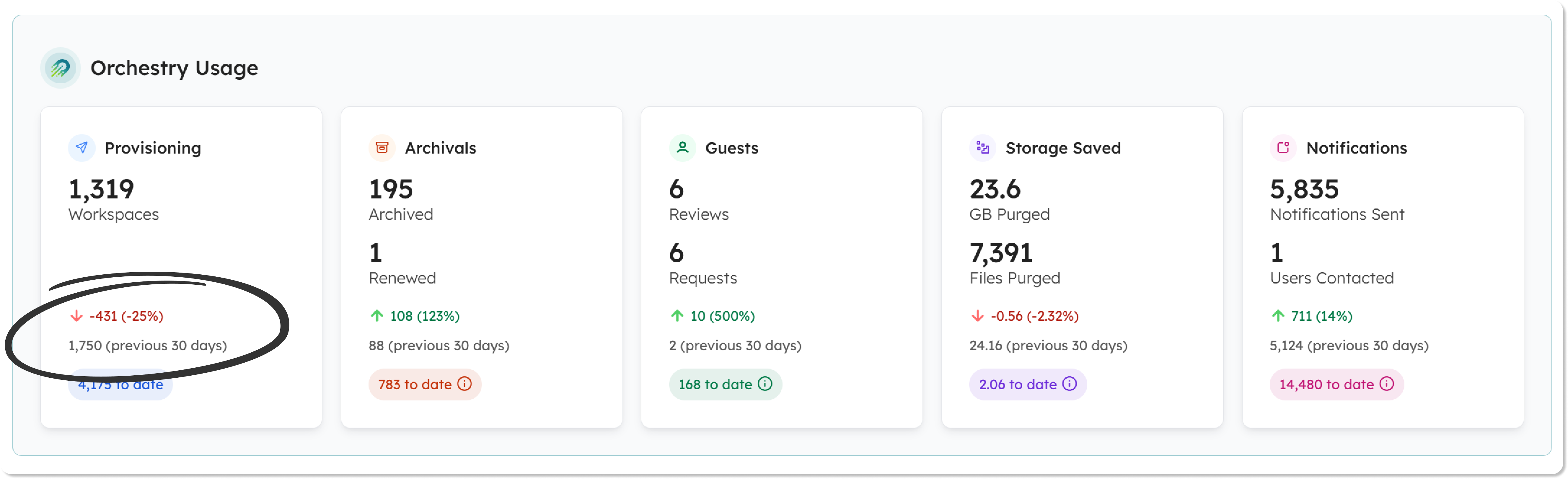Click the 5,835 Notifications Sent figure
This screenshot has width=1568, height=479.
[1304, 189]
